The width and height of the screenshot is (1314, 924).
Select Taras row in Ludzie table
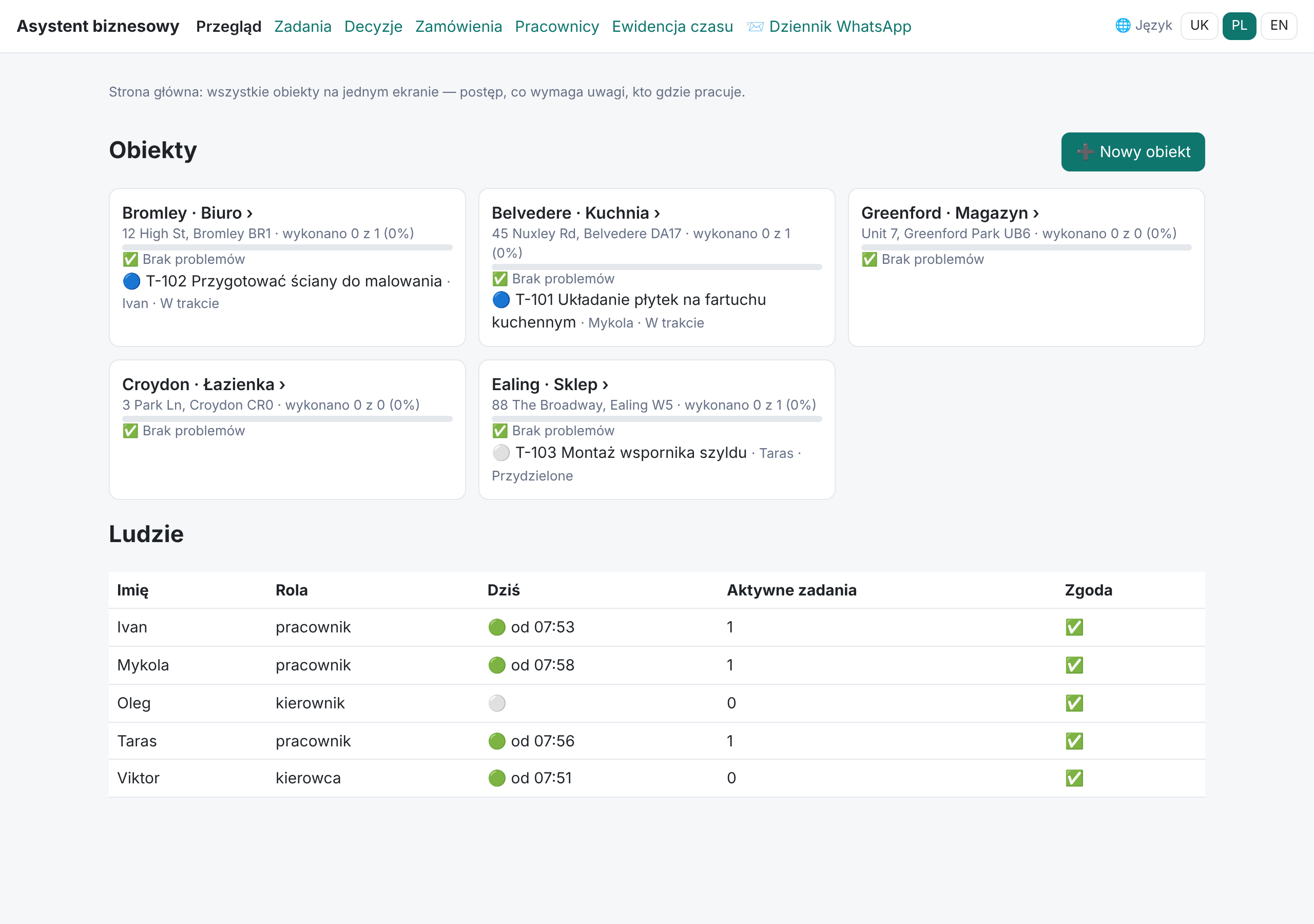click(x=656, y=741)
